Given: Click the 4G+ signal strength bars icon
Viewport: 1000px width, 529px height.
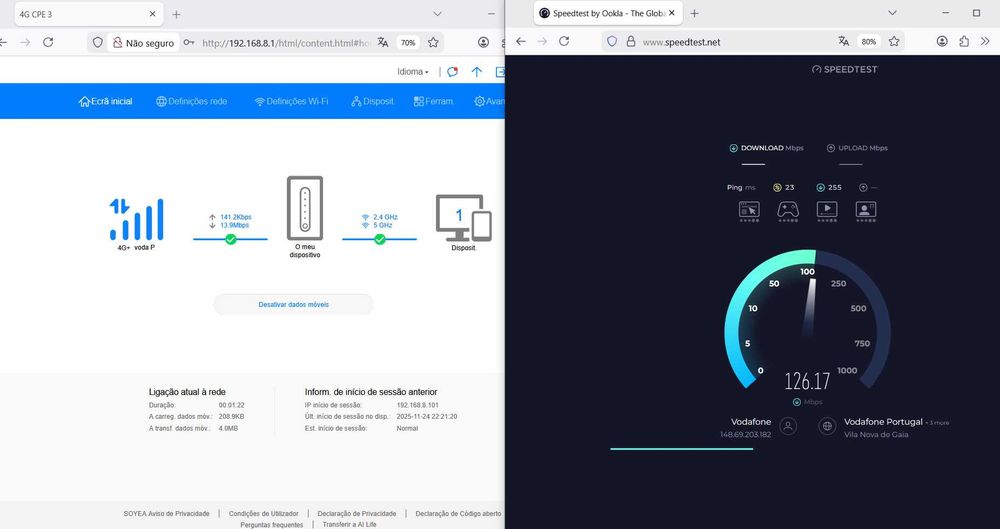Looking at the screenshot, I should click(136, 219).
